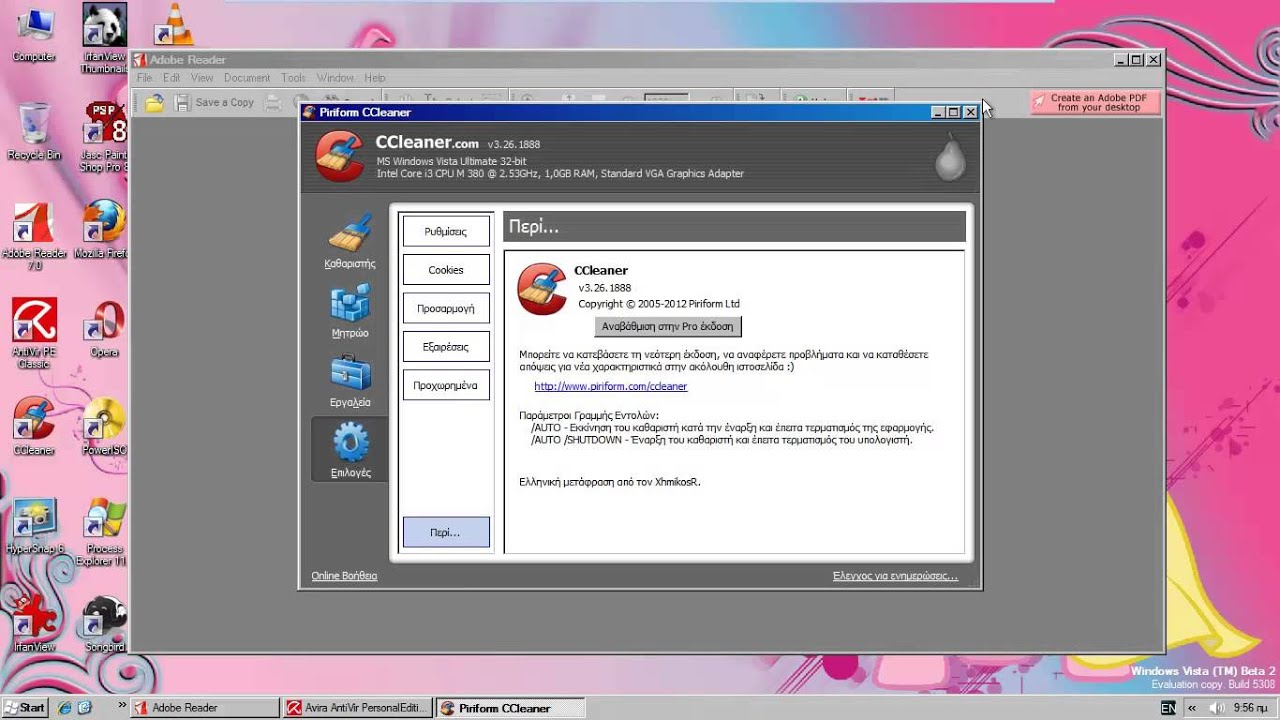The width and height of the screenshot is (1280, 720).
Task: Click Create an Adobe PDF from desktop
Action: click(1095, 103)
